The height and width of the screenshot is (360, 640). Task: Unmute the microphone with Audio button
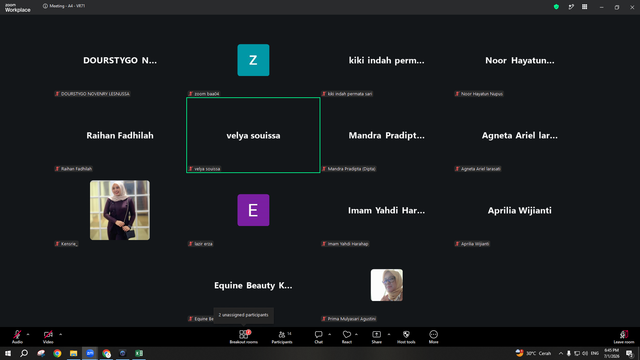(17, 337)
